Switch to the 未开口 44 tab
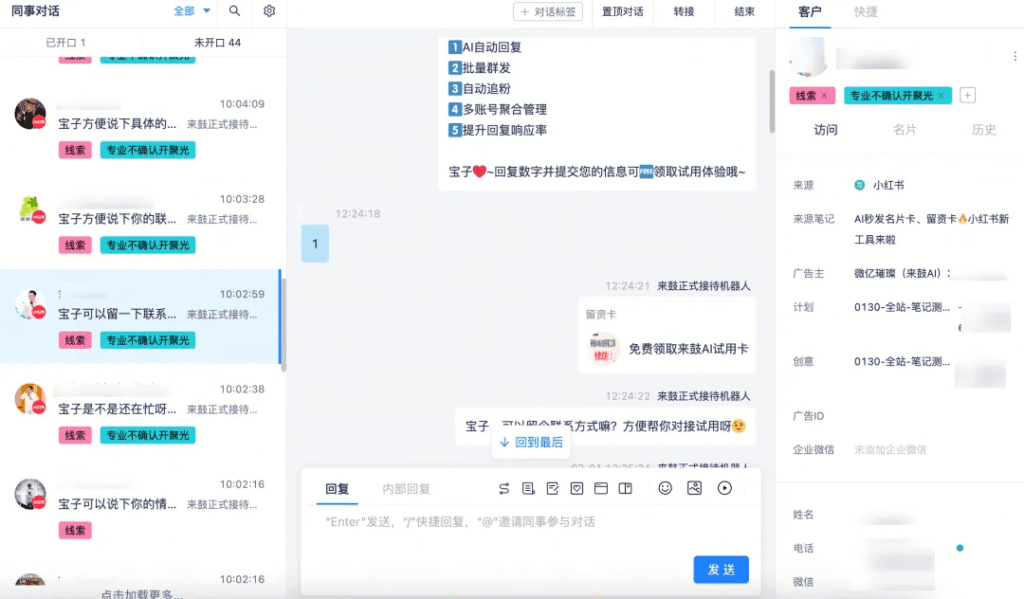Image resolution: width=1024 pixels, height=599 pixels. pos(217,43)
